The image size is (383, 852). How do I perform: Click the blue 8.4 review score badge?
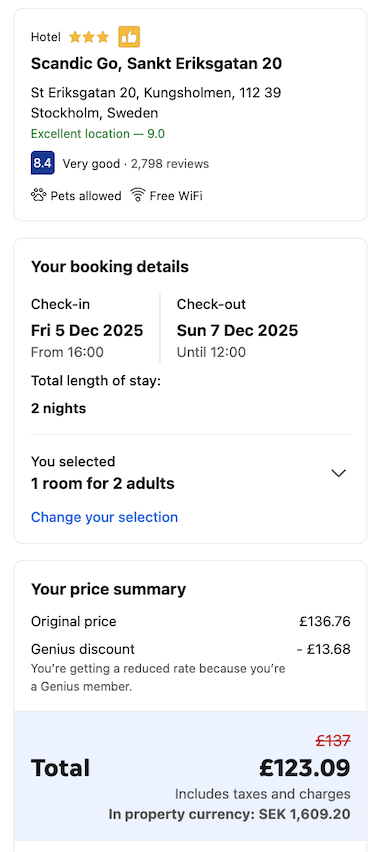pos(42,162)
